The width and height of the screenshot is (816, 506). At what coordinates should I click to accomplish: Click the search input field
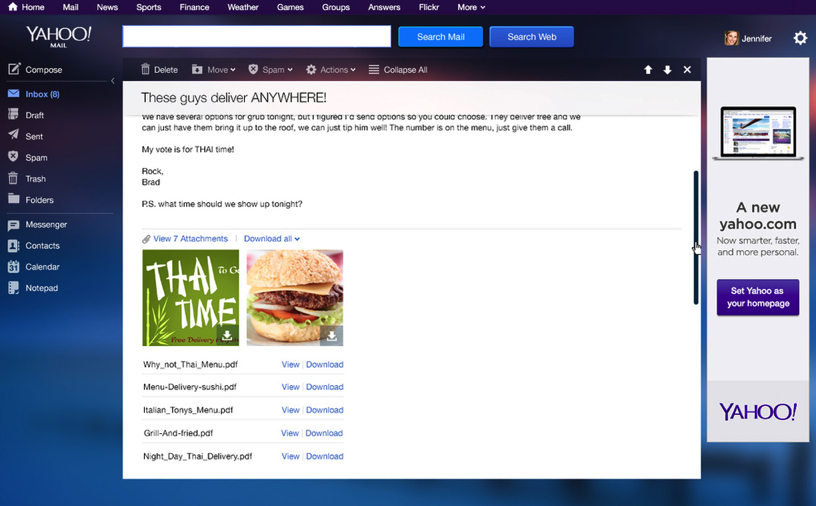(256, 37)
